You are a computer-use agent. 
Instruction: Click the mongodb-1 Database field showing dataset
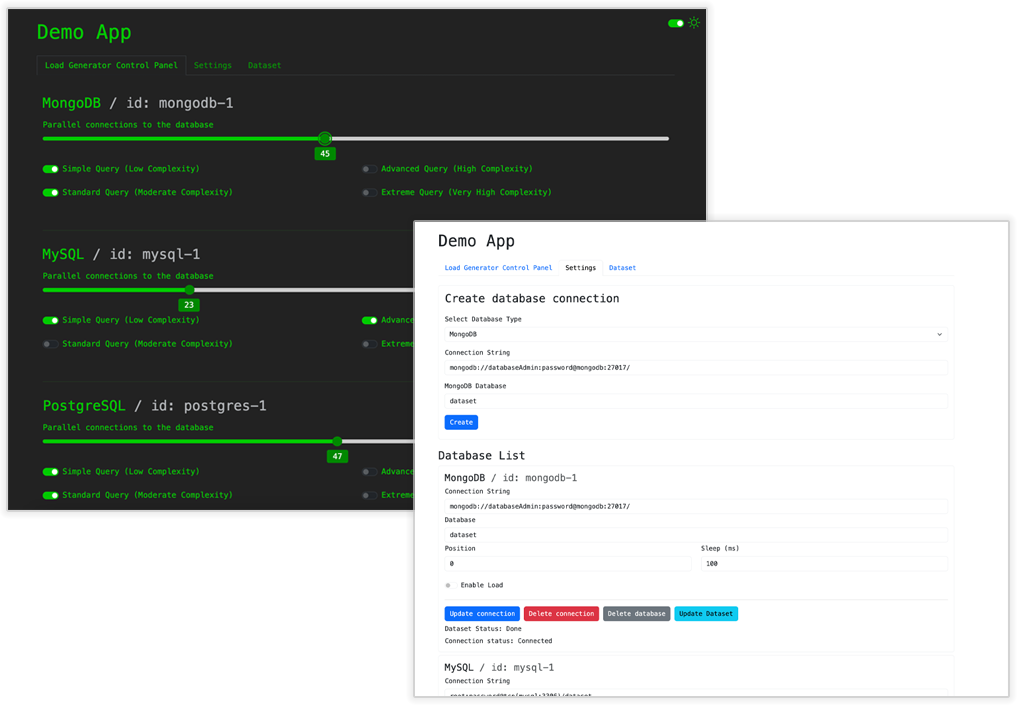click(x=696, y=535)
